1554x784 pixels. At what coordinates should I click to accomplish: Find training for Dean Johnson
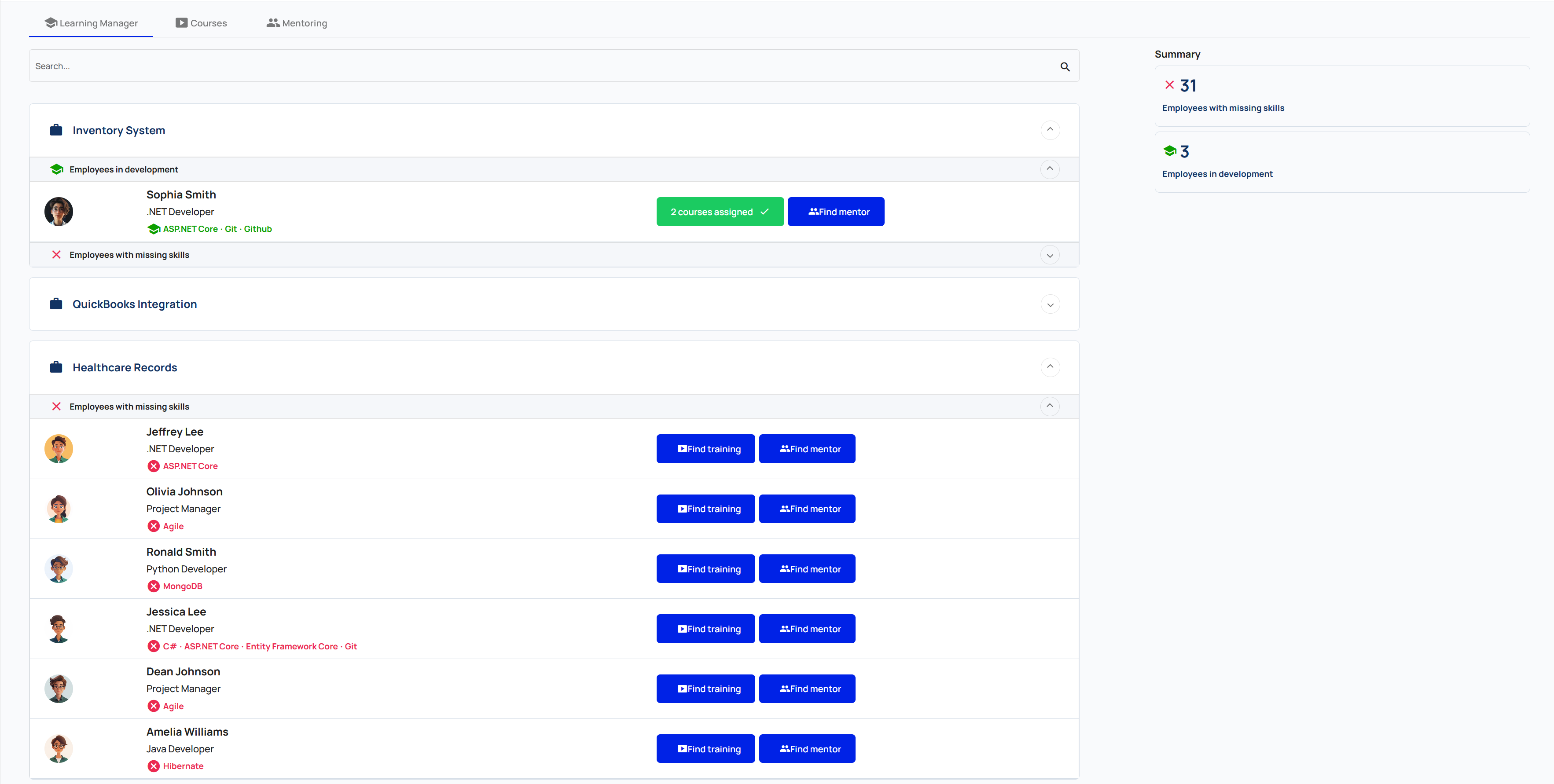click(705, 689)
